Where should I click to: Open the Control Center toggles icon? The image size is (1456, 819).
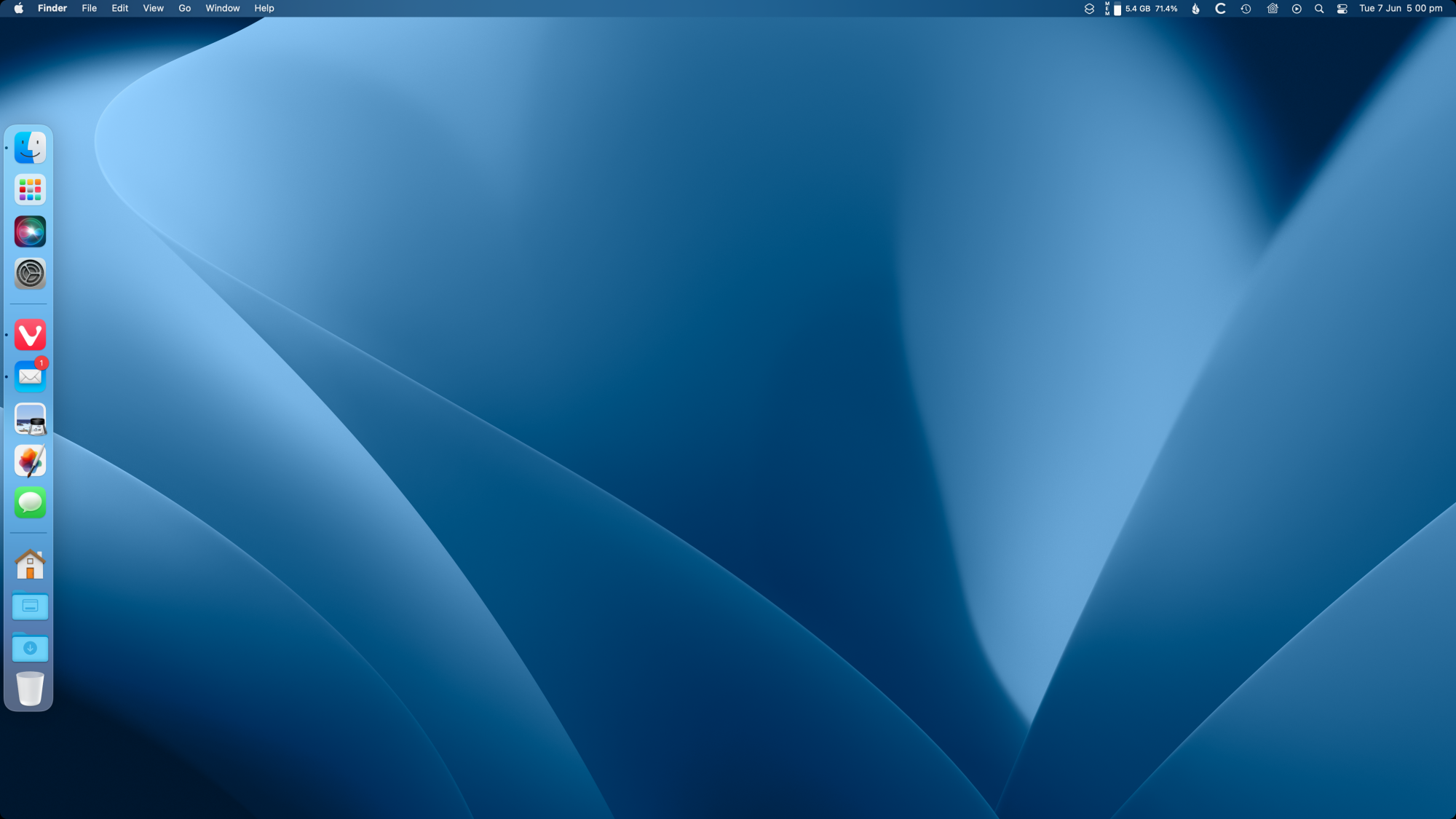click(x=1342, y=9)
